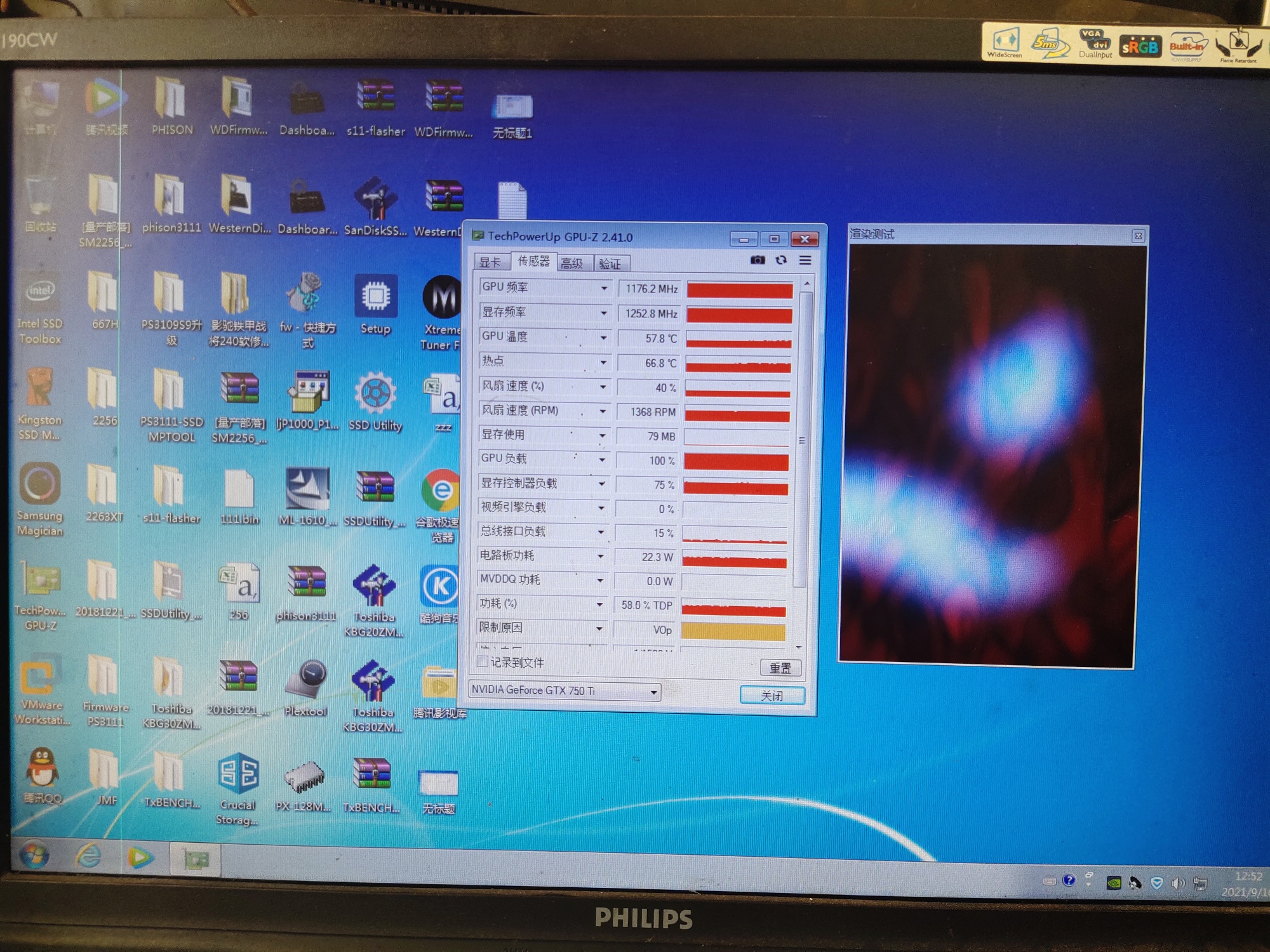Close the 渲染测试 render test window

[1138, 236]
